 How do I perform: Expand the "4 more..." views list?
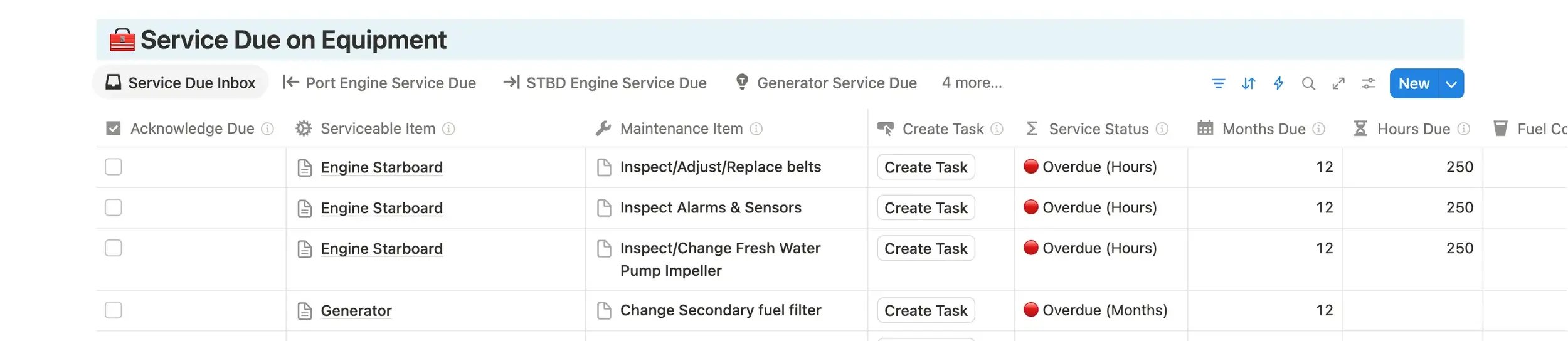tap(972, 83)
